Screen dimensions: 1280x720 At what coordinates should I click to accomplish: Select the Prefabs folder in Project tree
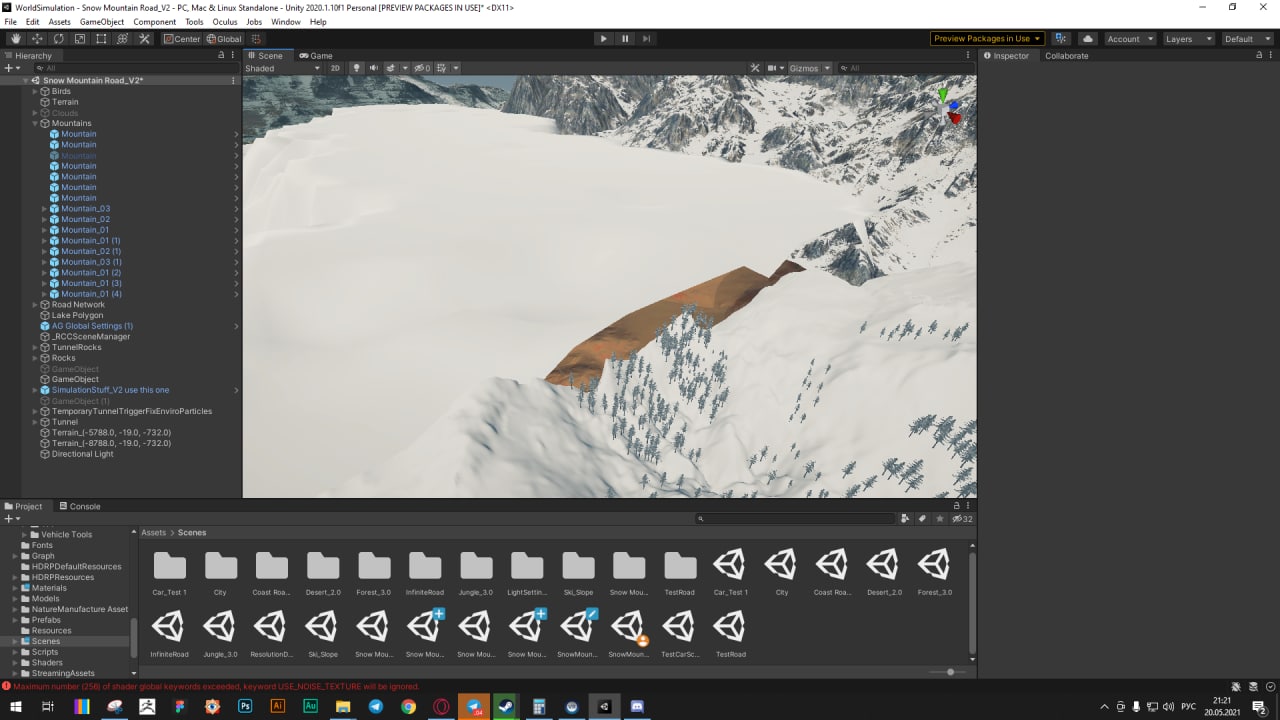tap(46, 620)
